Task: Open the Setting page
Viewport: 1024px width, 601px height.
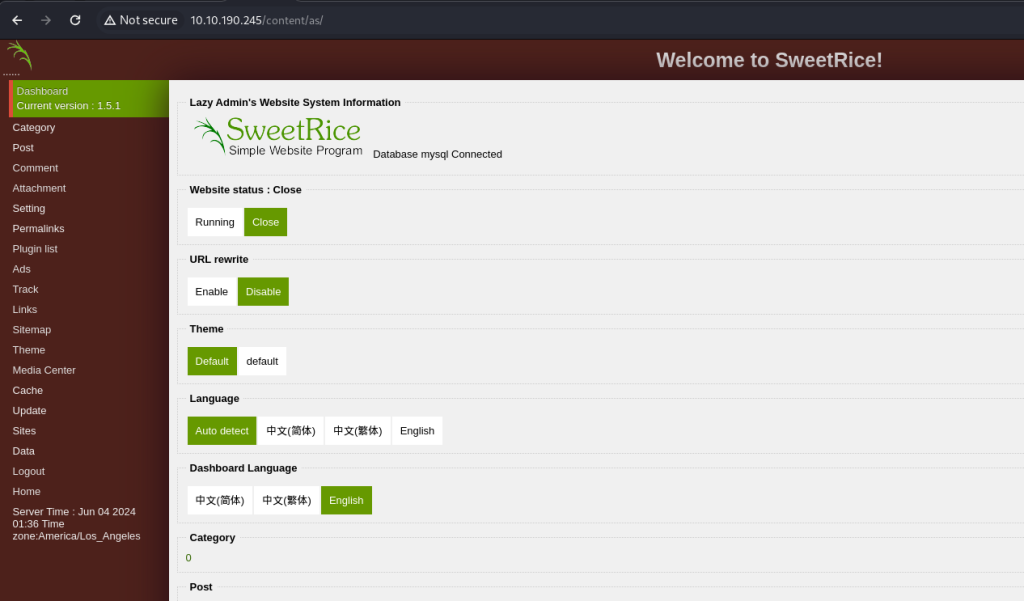Action: 29,208
